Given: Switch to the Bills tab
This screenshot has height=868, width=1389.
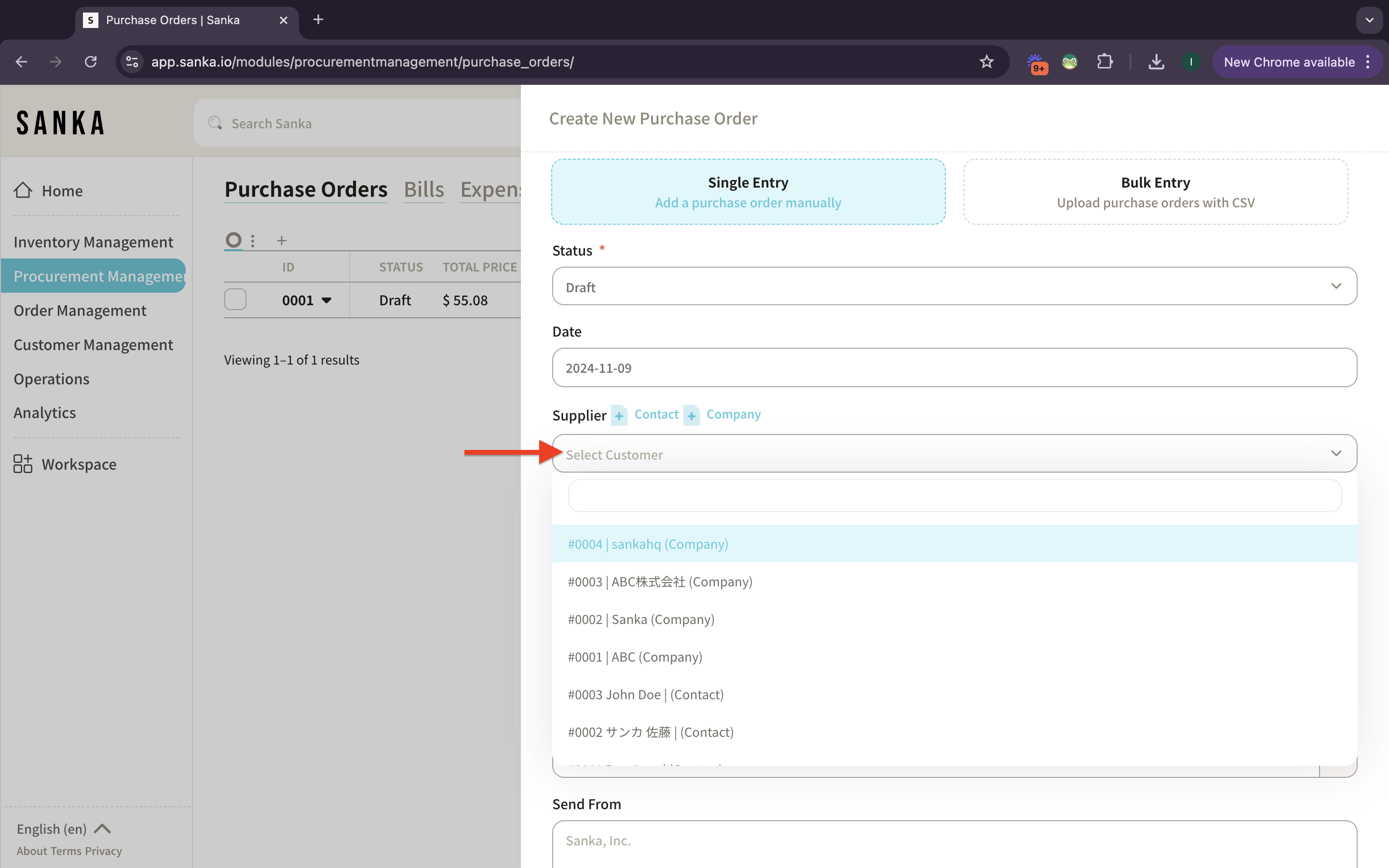Looking at the screenshot, I should click(x=423, y=190).
